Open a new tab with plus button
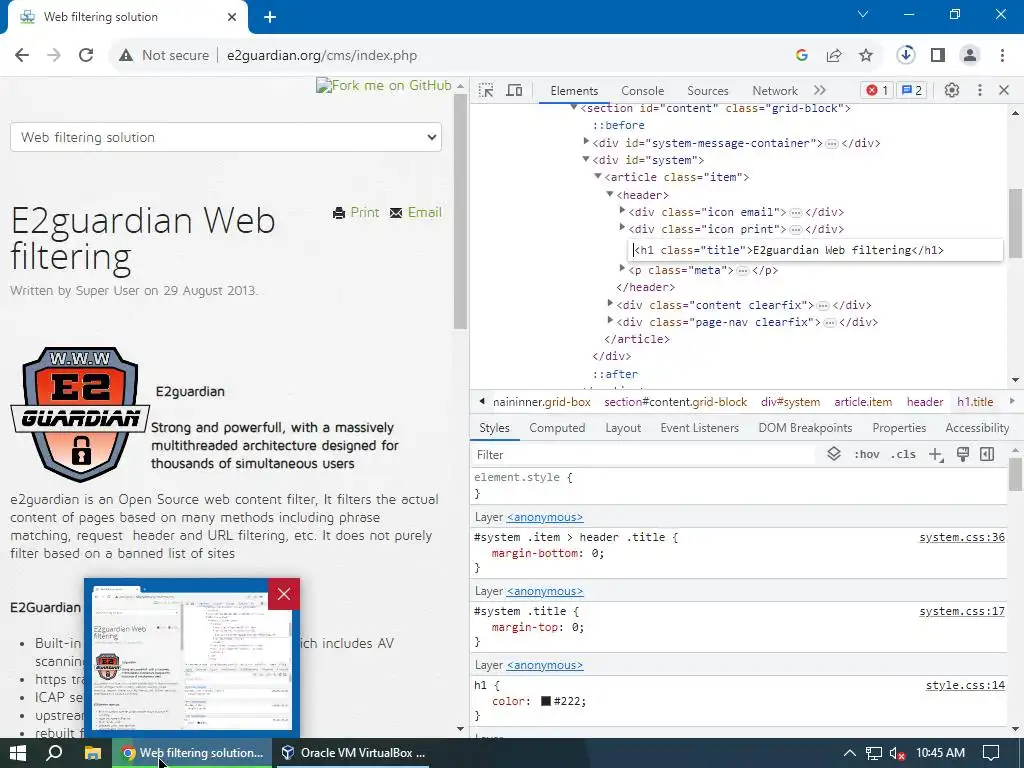Image resolution: width=1024 pixels, height=768 pixels. point(270,18)
